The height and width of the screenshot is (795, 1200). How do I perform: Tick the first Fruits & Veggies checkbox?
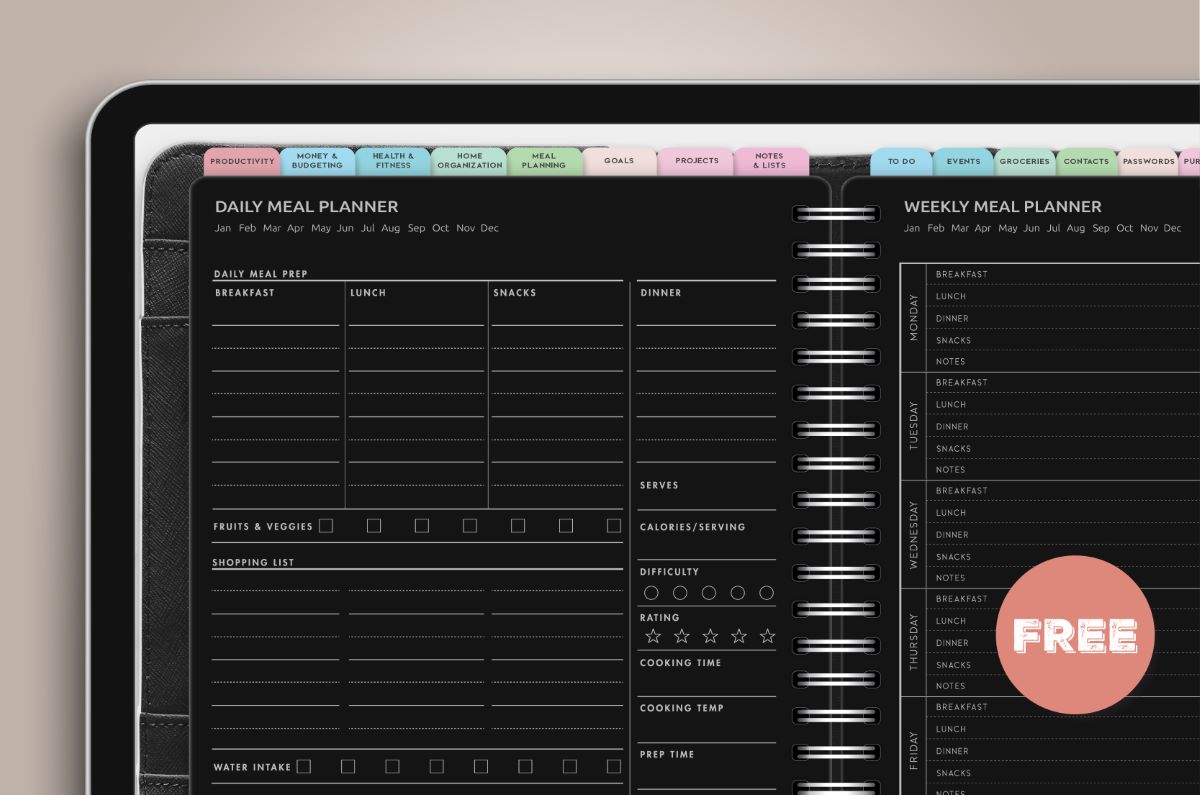point(326,526)
